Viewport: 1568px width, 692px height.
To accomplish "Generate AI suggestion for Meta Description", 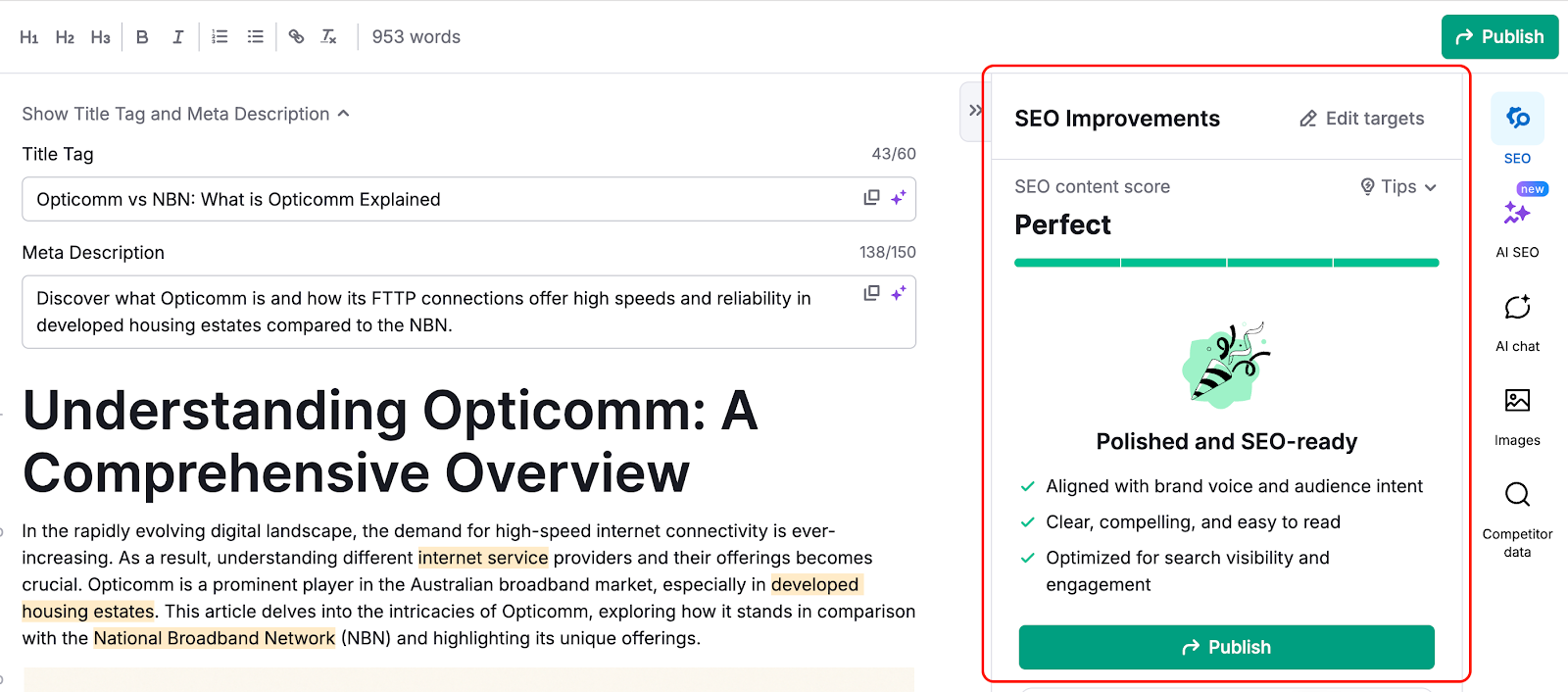I will [898, 292].
